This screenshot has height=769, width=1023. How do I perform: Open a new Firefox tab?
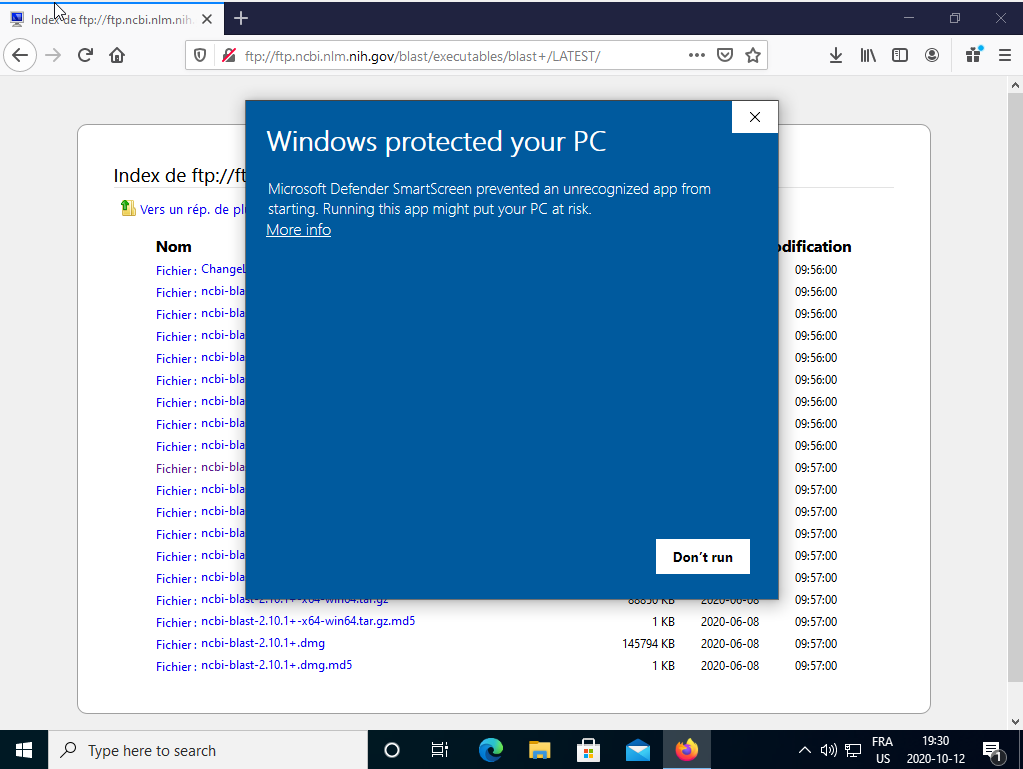(x=241, y=18)
